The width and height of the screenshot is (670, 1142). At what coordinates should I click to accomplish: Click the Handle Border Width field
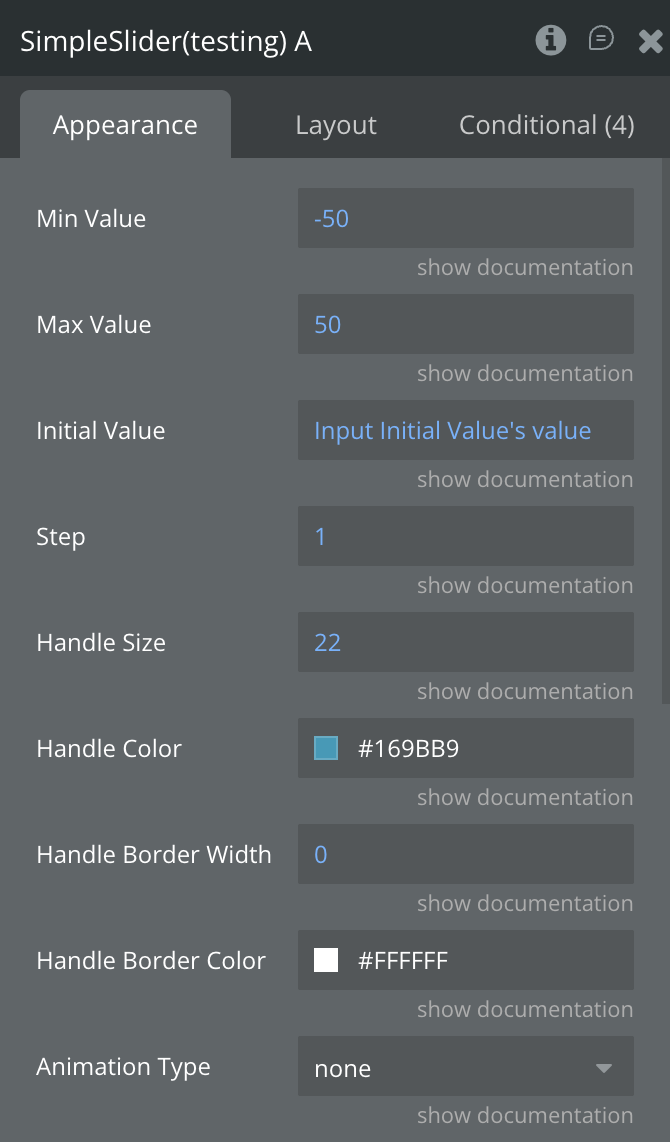click(465, 854)
